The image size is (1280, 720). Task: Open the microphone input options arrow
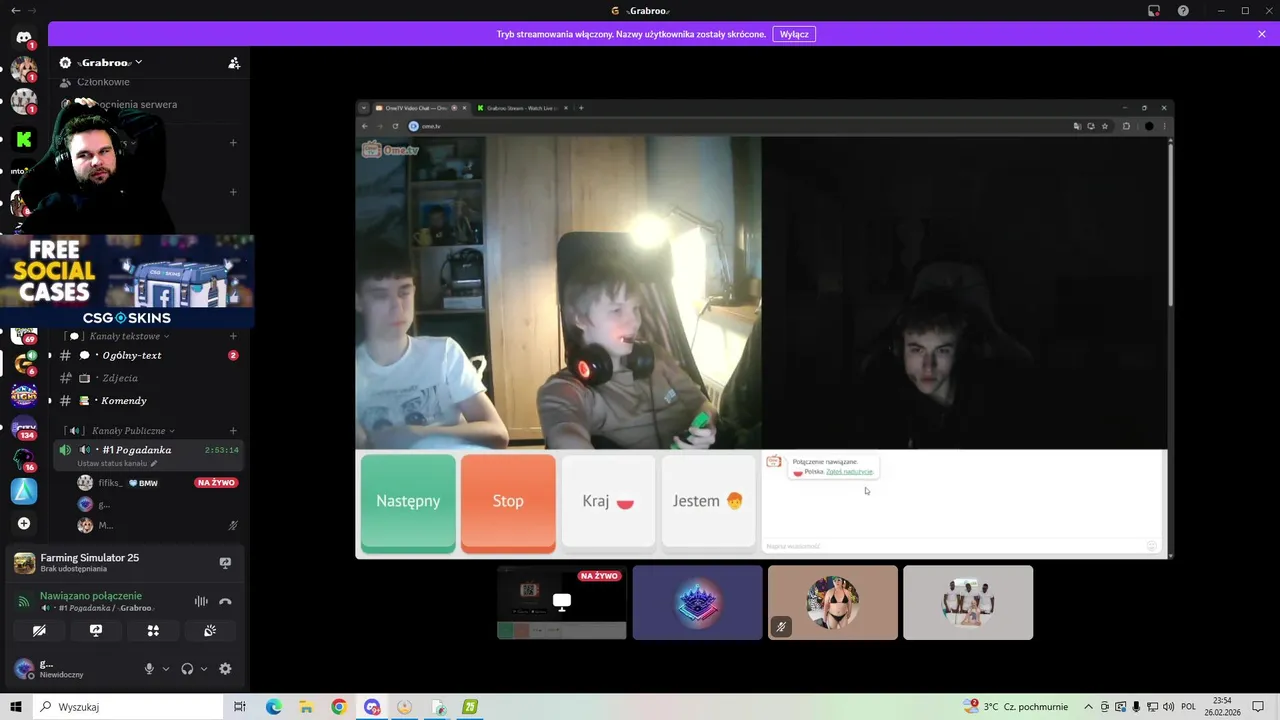(x=166, y=669)
